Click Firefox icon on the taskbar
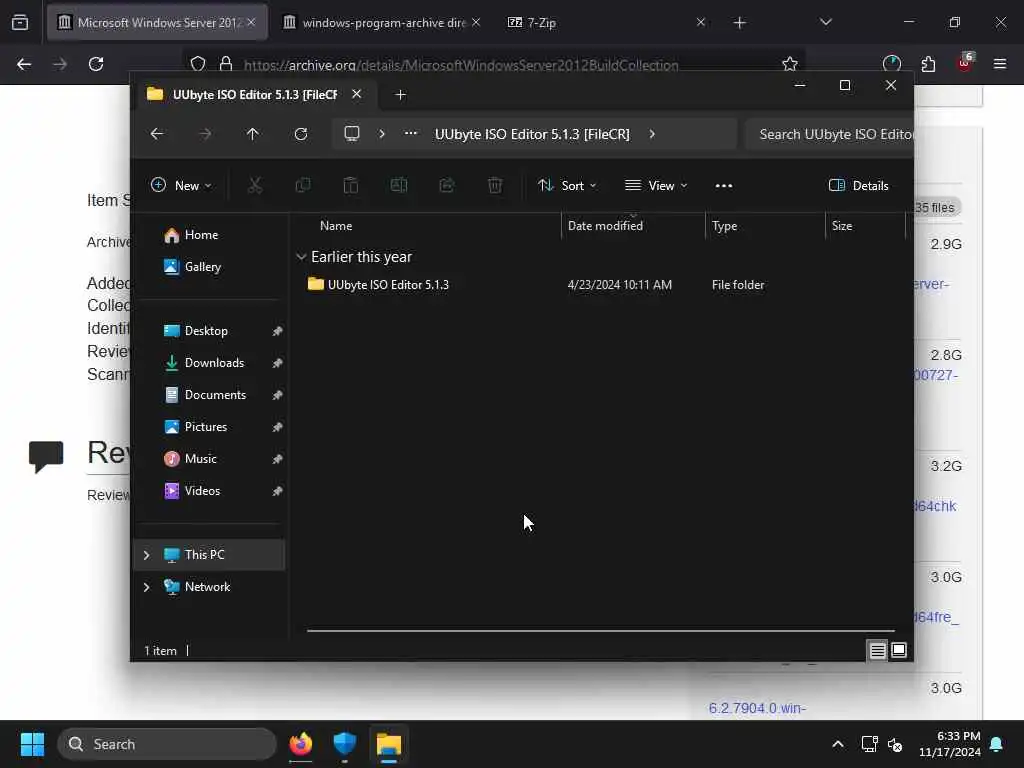The width and height of the screenshot is (1024, 768). (x=300, y=744)
